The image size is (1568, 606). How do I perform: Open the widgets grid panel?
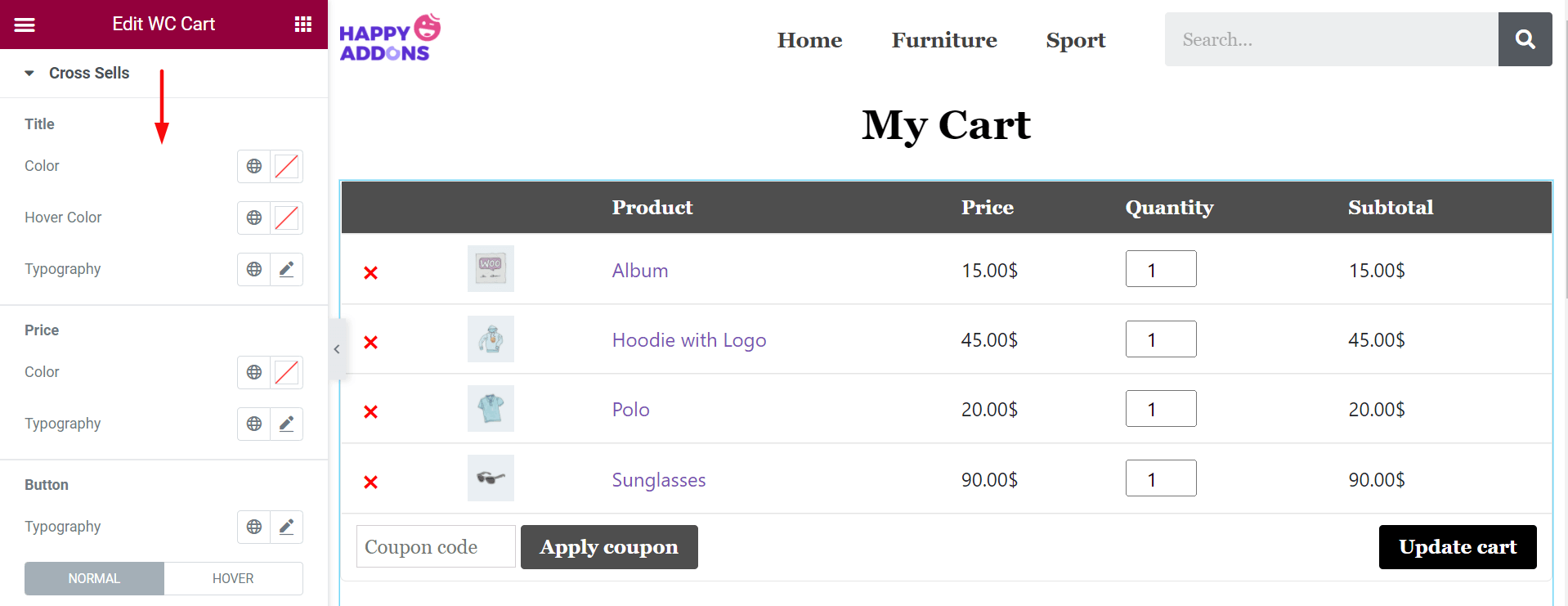point(303,25)
